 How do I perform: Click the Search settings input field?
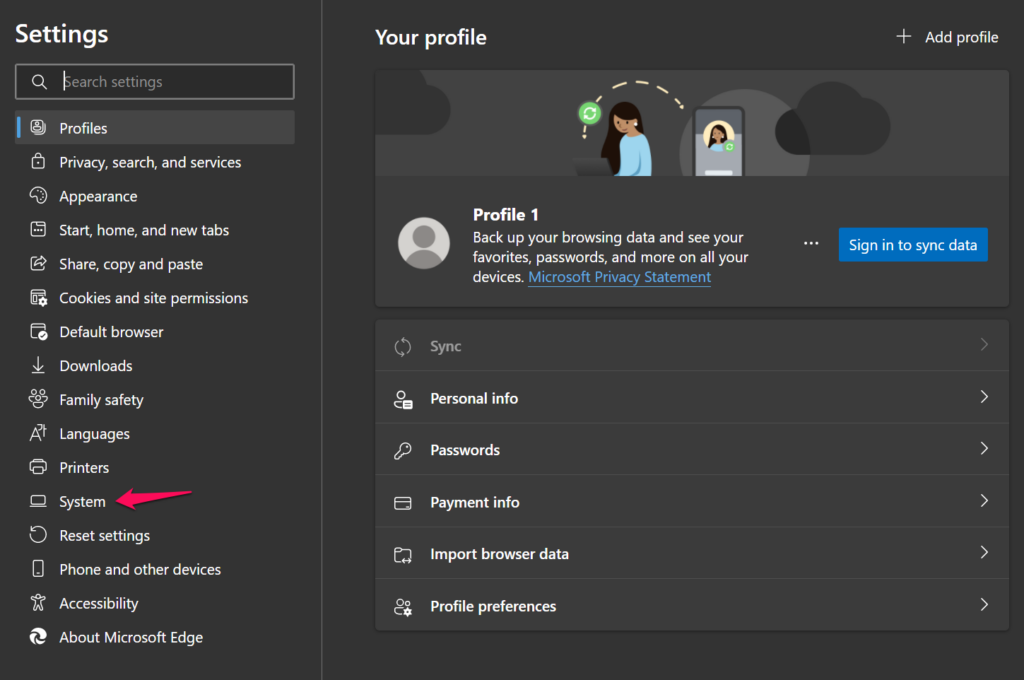pyautogui.click(x=155, y=82)
